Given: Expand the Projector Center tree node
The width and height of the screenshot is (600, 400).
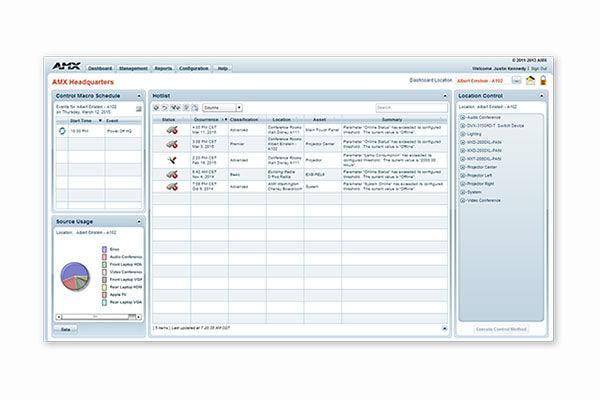Looking at the screenshot, I should [463, 167].
